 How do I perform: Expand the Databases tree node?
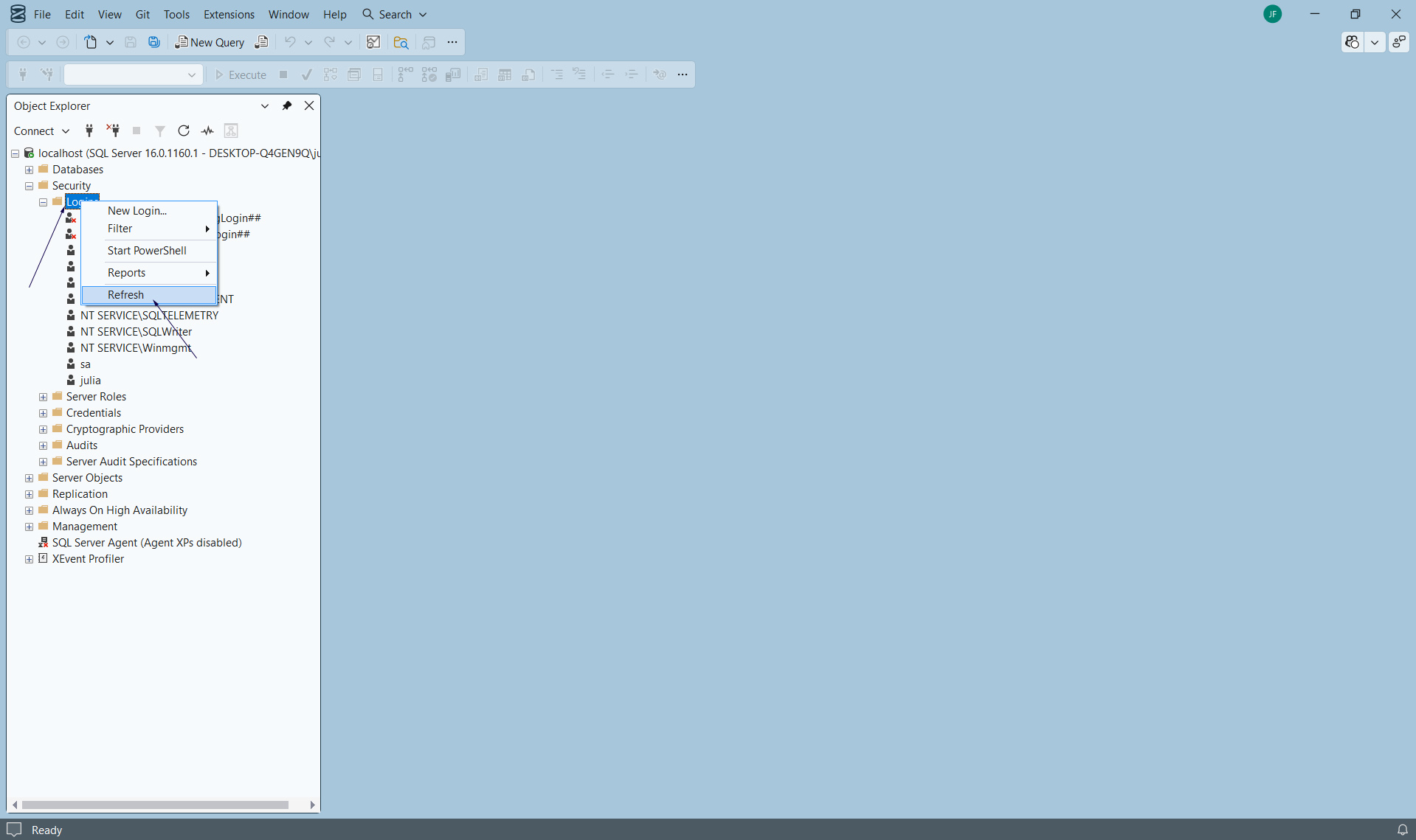pyautogui.click(x=30, y=170)
